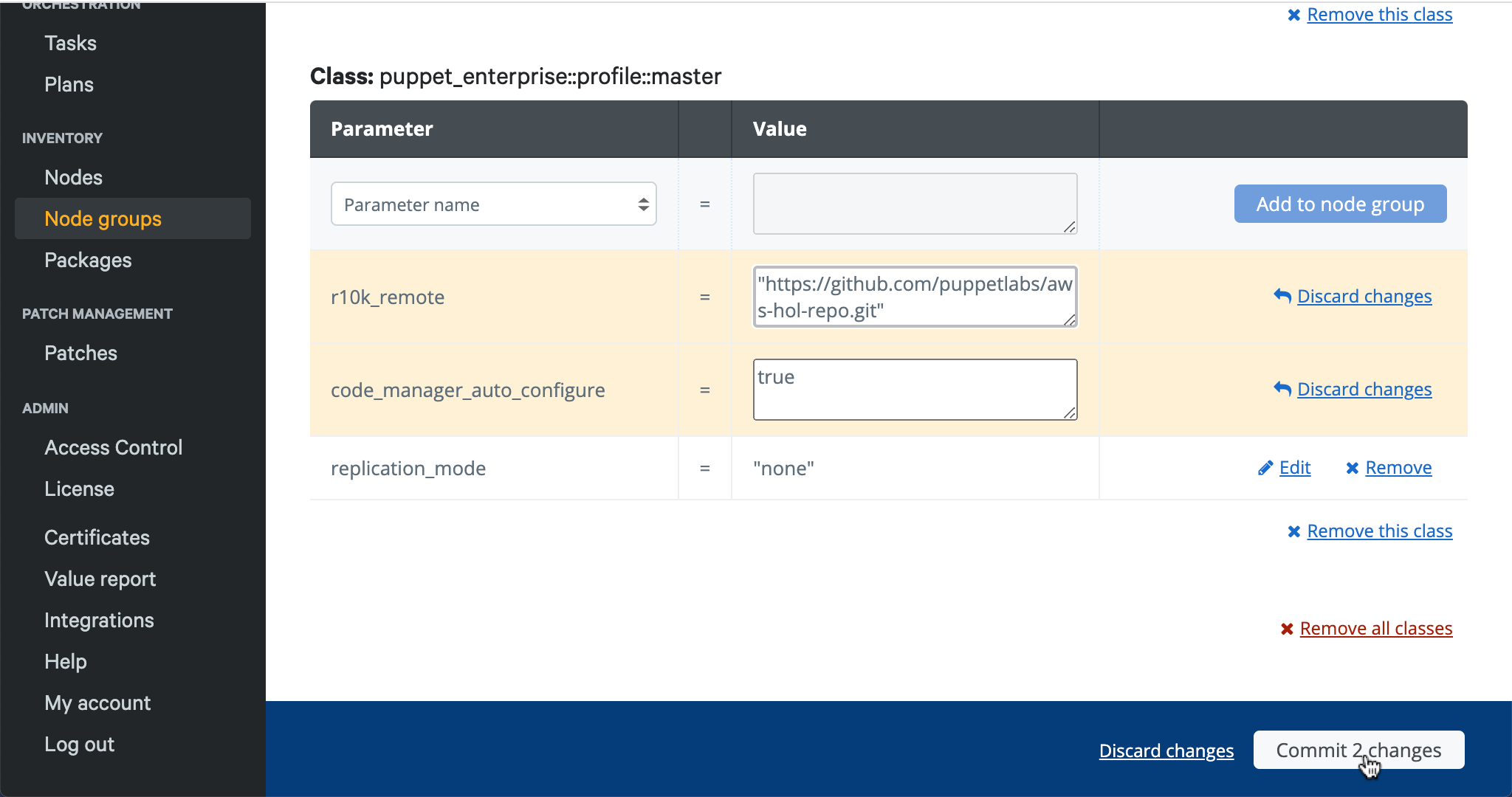The height and width of the screenshot is (797, 1512).
Task: Click the X icon by the top Remove this class
Action: pyautogui.click(x=1294, y=15)
